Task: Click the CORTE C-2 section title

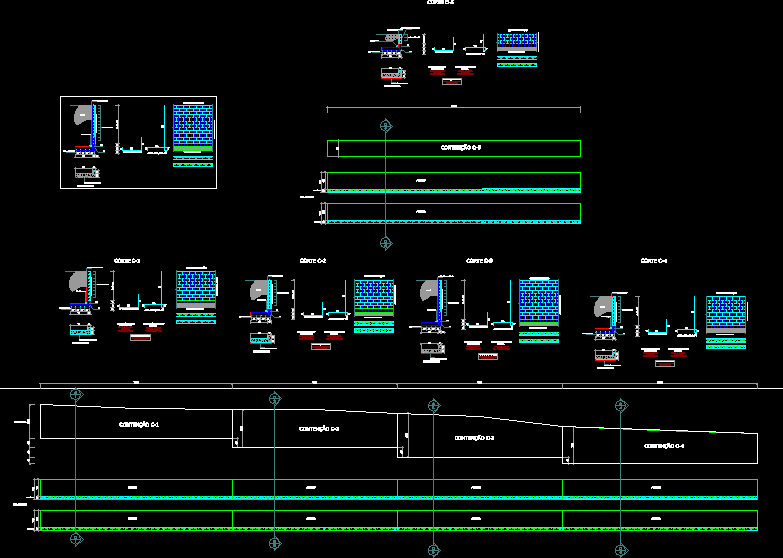Action: pos(313,261)
